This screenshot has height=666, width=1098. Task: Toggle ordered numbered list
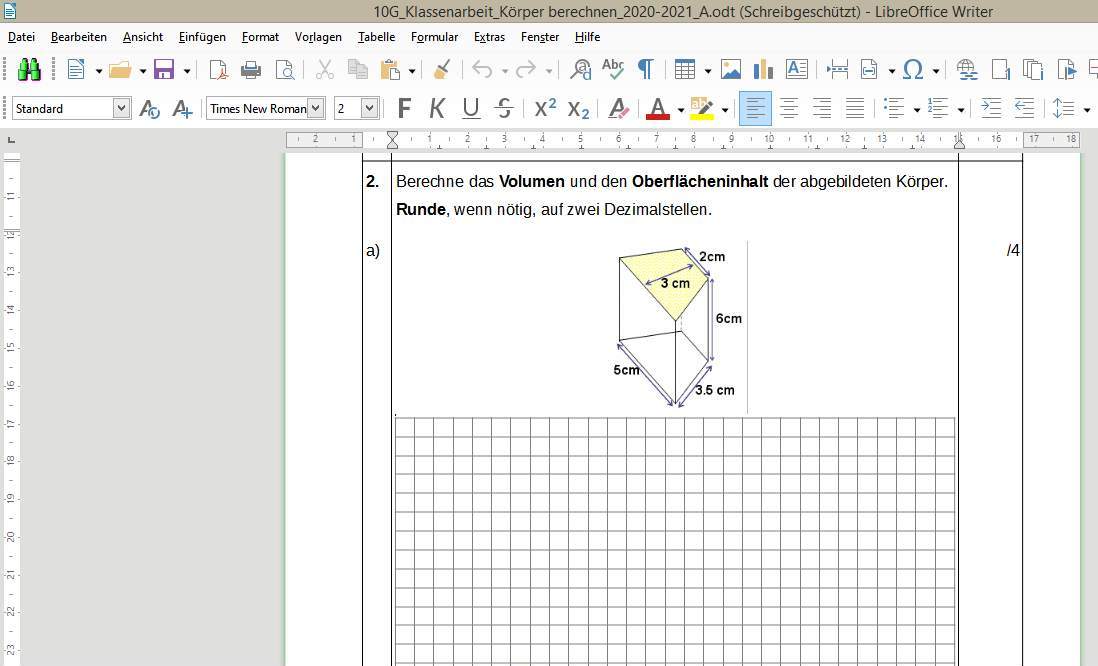pyautogui.click(x=938, y=109)
